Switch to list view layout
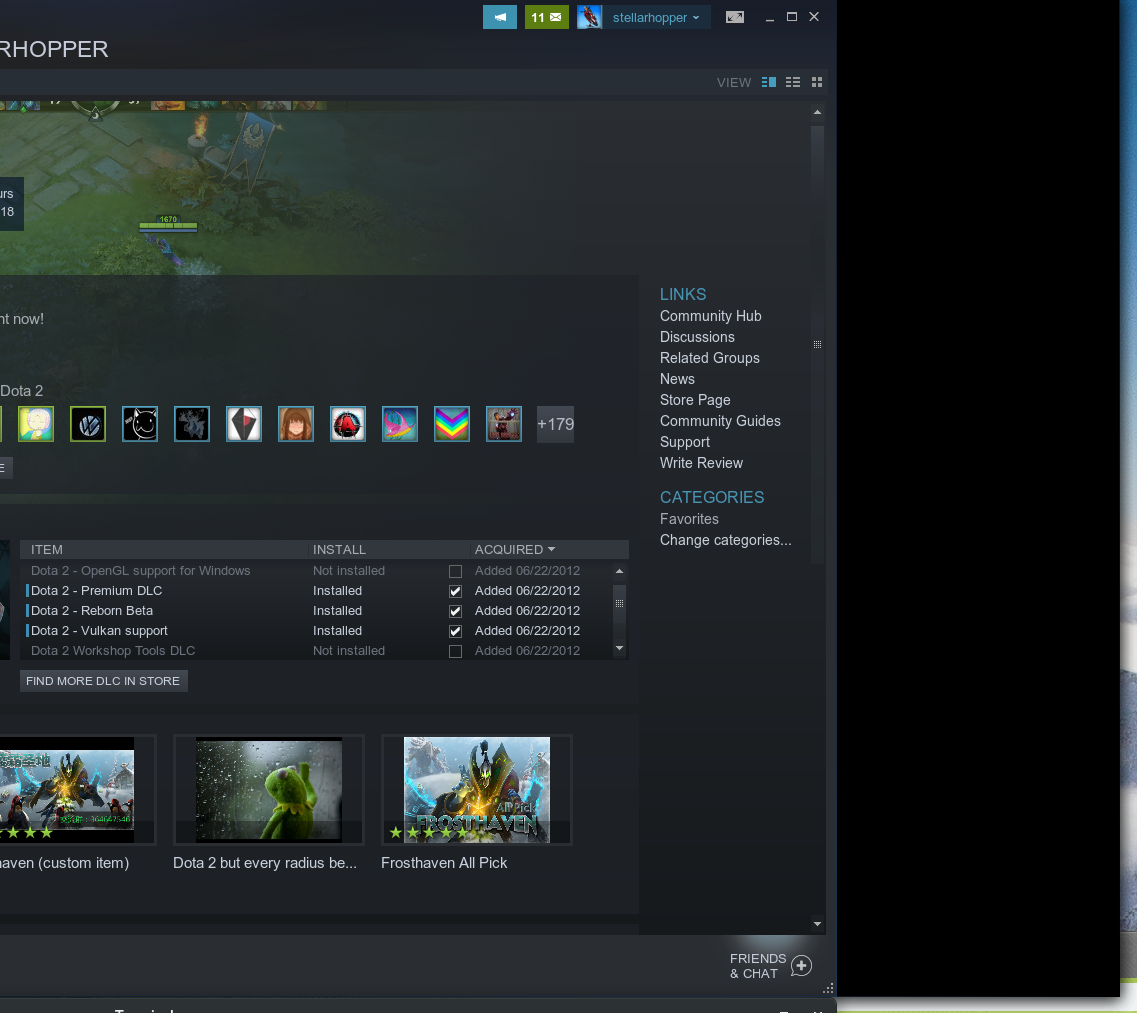 click(793, 82)
